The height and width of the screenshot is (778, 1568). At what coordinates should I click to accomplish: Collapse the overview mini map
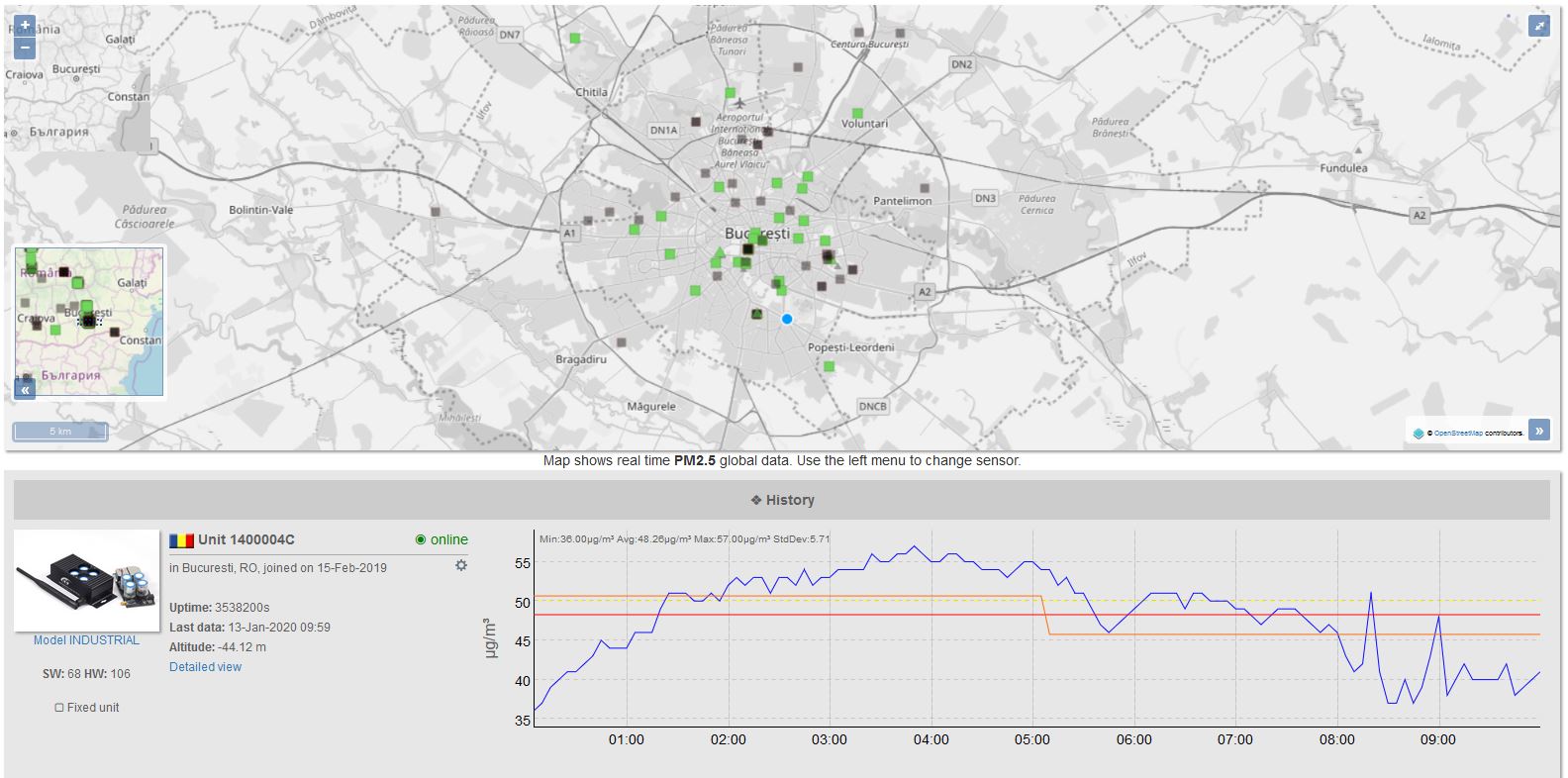[x=25, y=389]
